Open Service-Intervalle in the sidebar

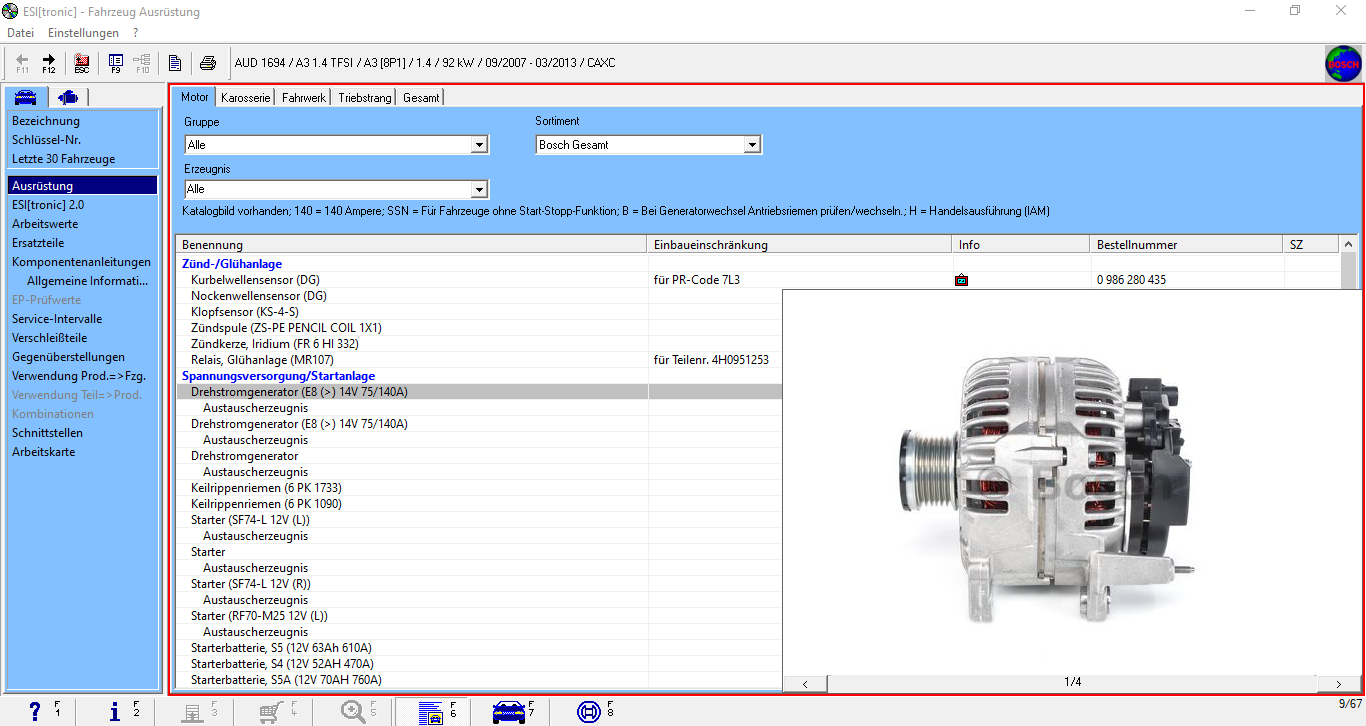click(x=57, y=319)
